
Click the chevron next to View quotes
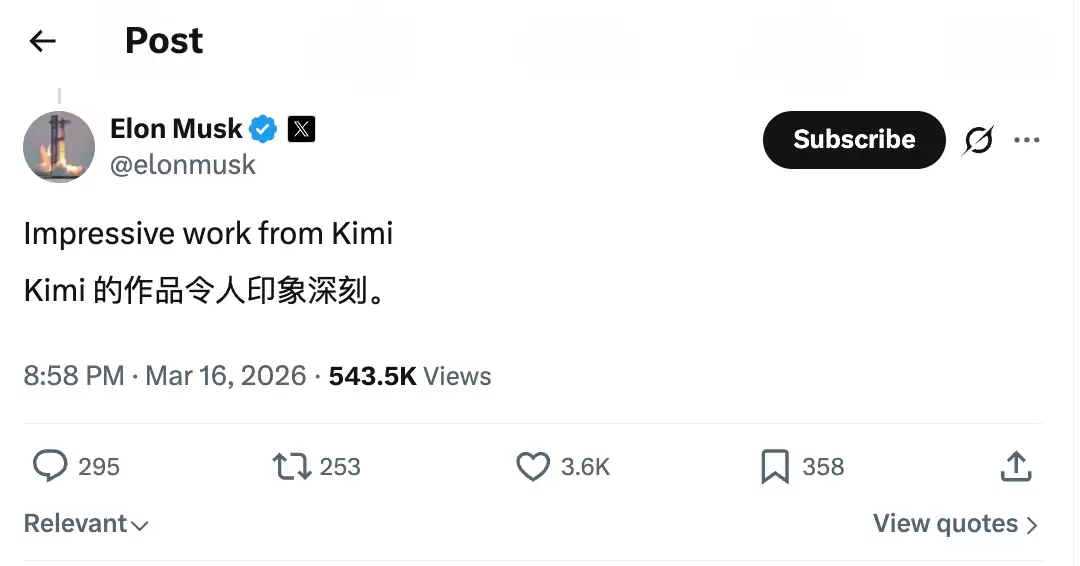pyautogui.click(x=1031, y=526)
